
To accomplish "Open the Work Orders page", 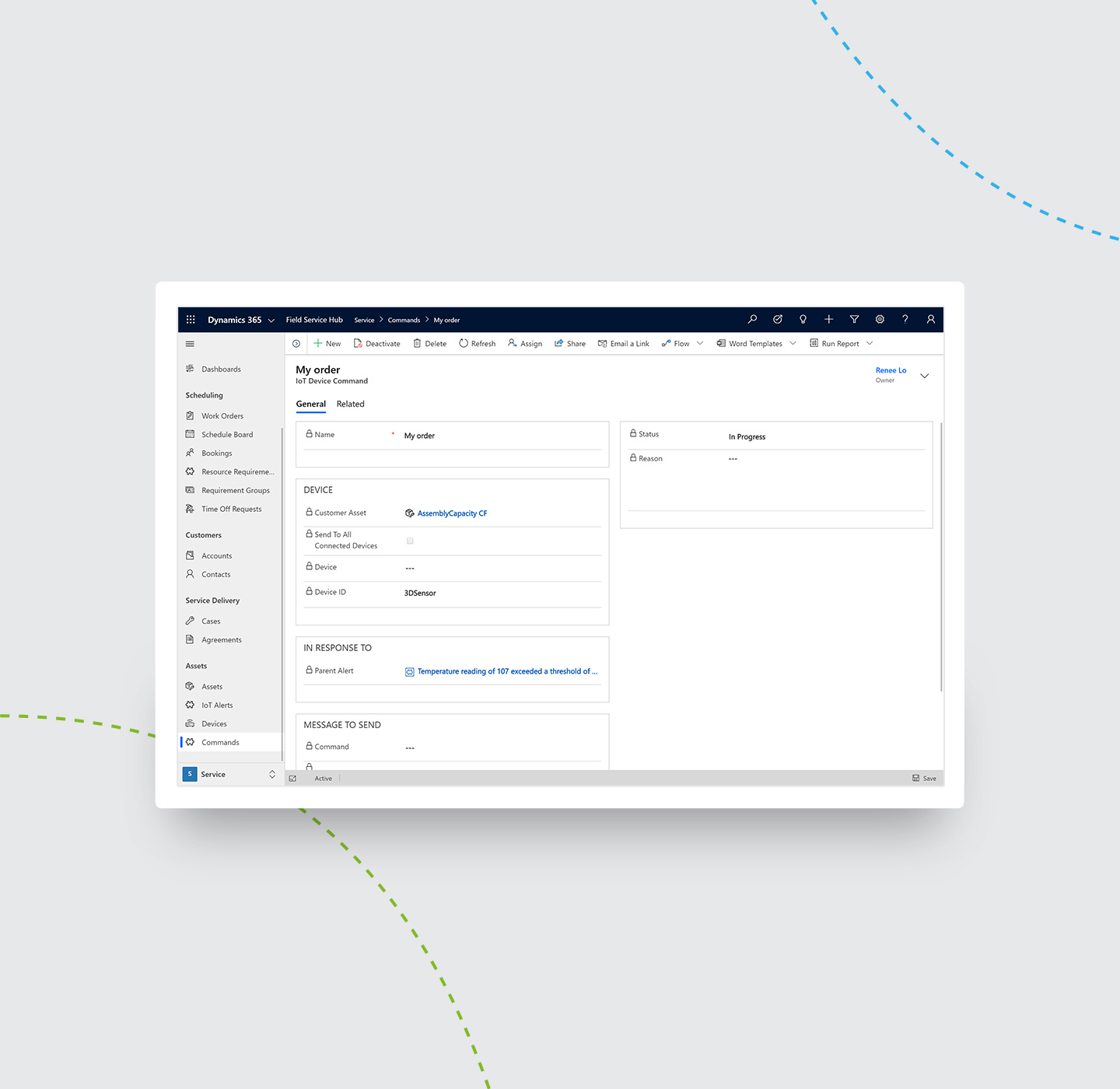I will tap(222, 415).
